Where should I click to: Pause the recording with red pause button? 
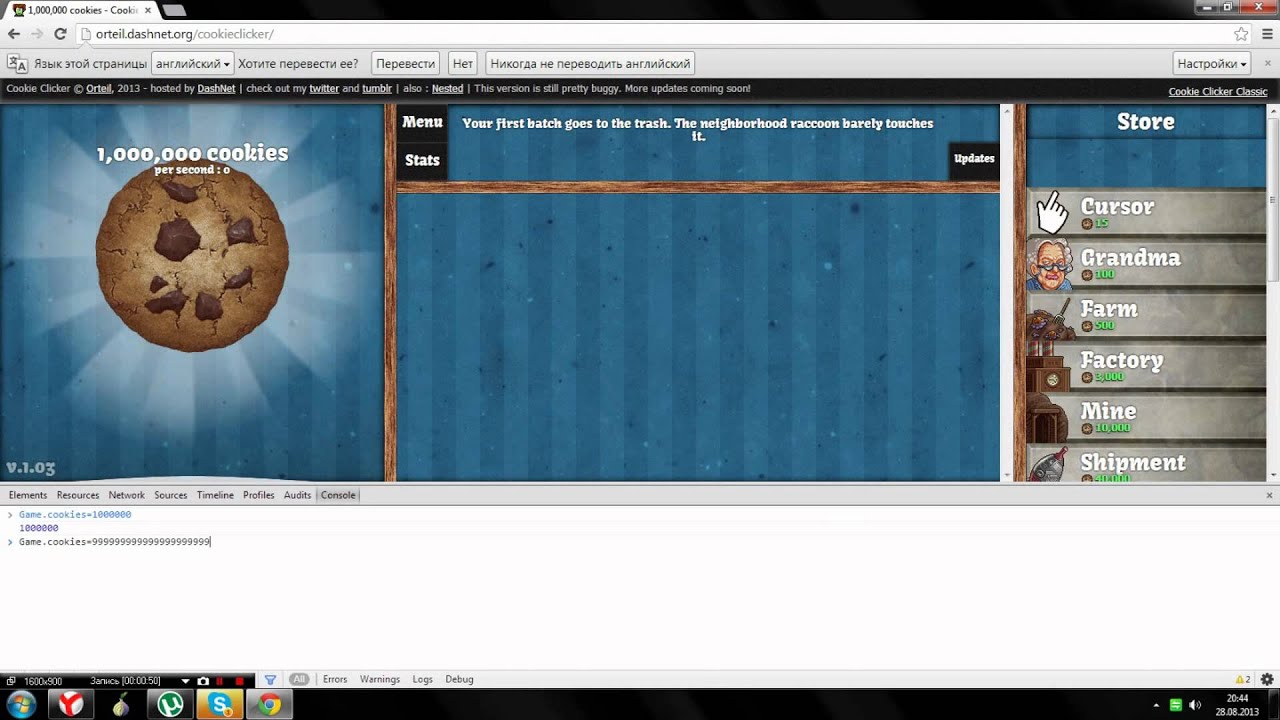[220, 681]
